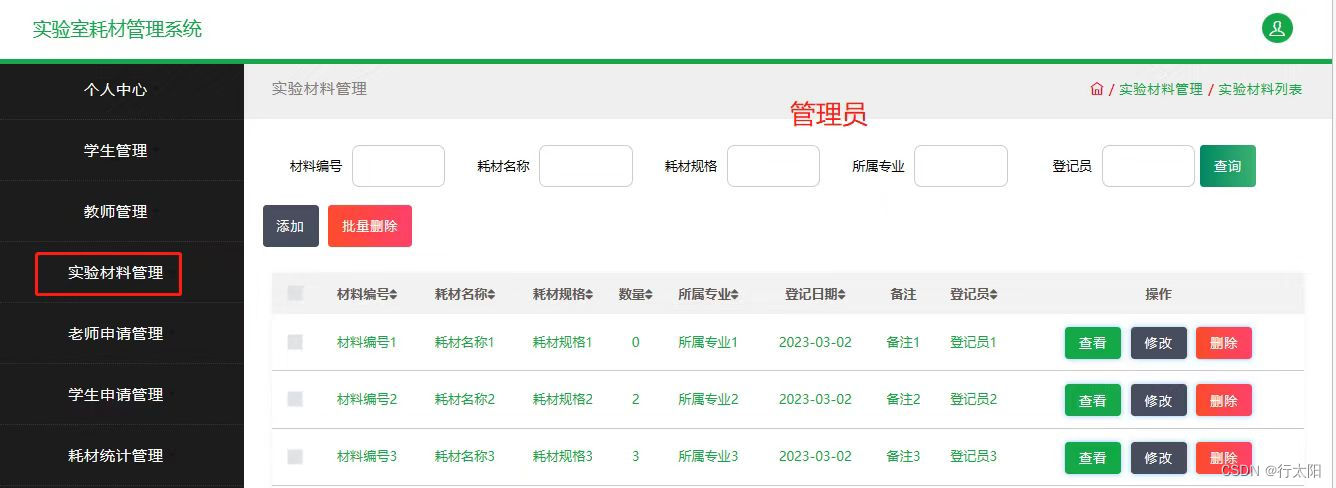
Task: Click 删除 for 材料编号1 row
Action: 1224,343
